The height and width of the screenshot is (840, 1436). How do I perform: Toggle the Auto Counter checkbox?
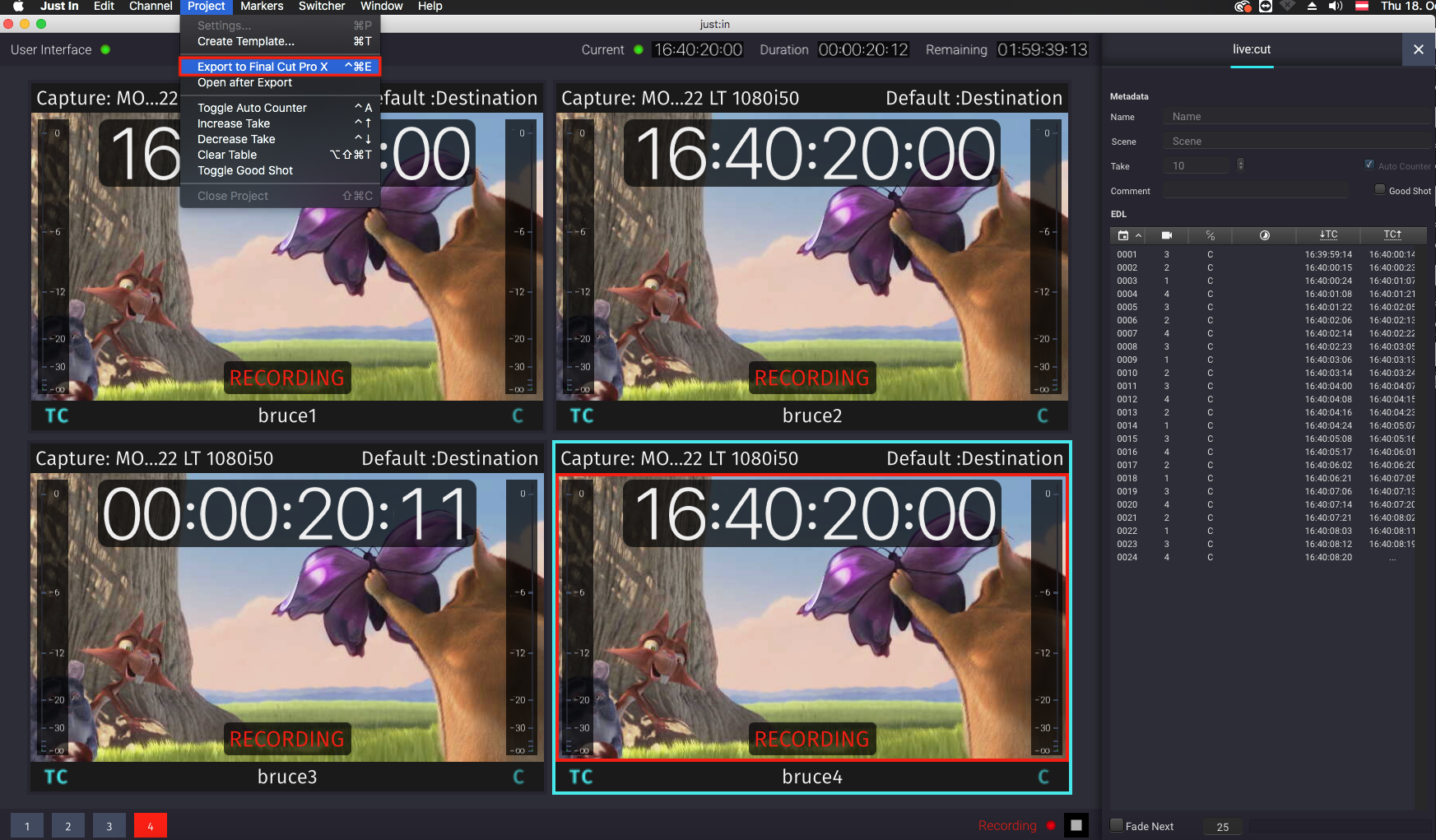point(1369,165)
